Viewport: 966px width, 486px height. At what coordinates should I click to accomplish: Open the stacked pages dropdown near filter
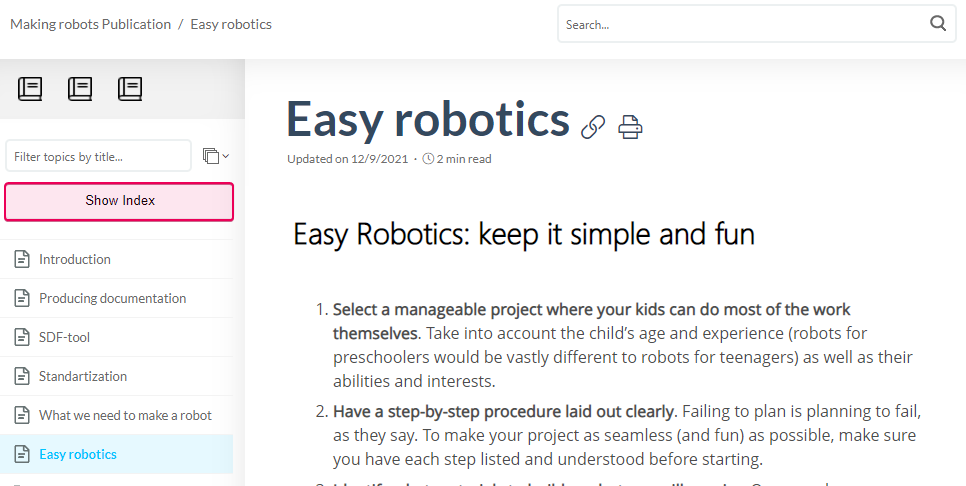[x=215, y=156]
